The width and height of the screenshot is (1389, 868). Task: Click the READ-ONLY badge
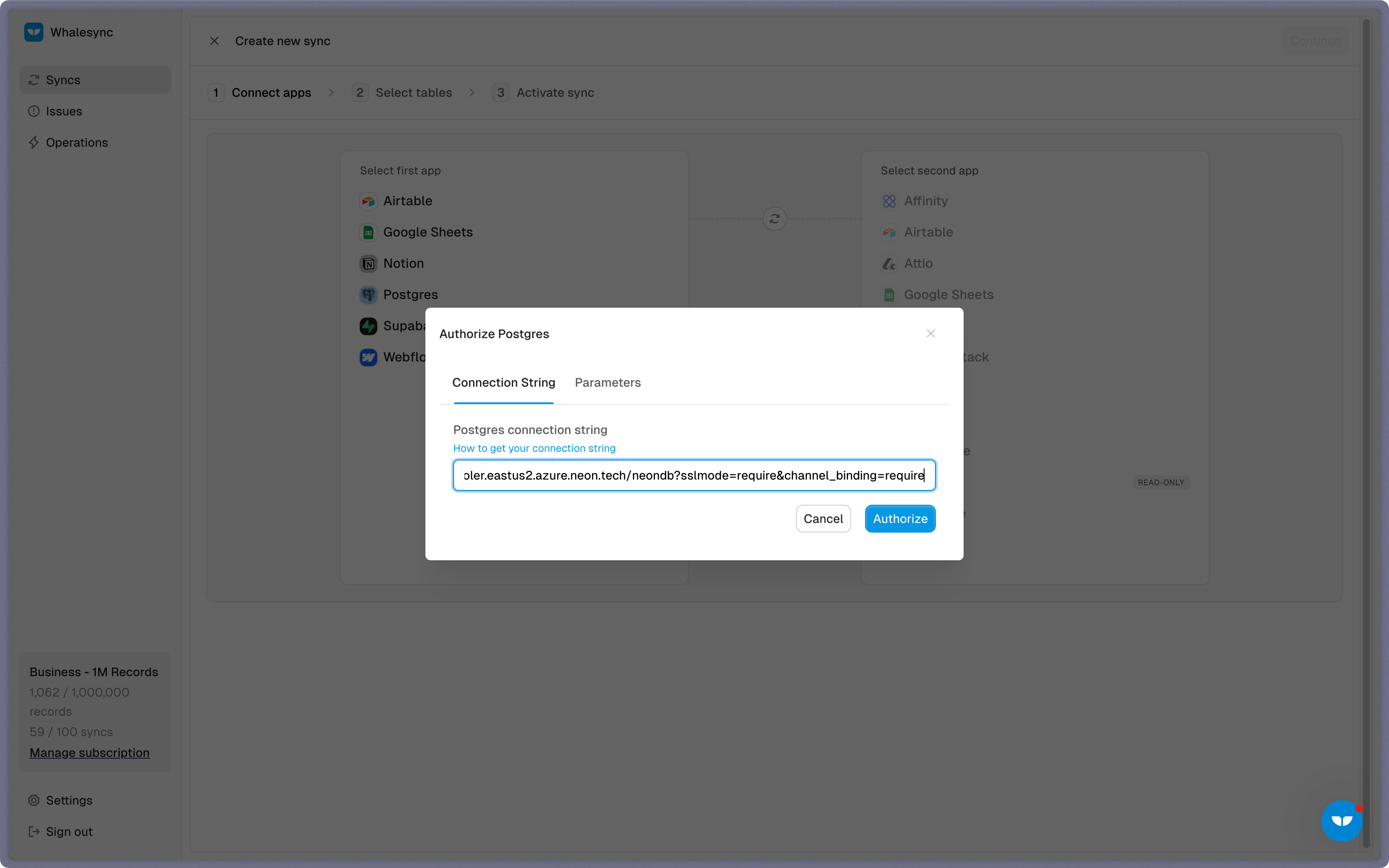click(x=1161, y=482)
